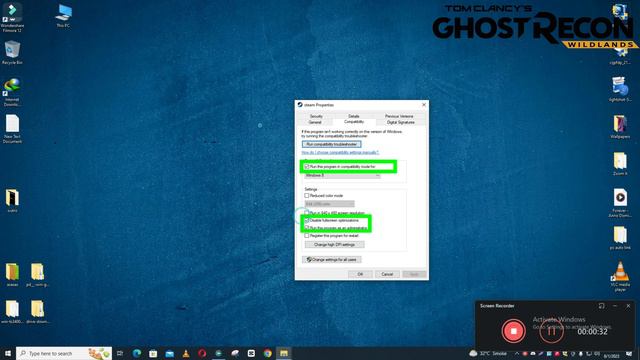Select the VLC media player desktop shortcut

tap(620, 276)
